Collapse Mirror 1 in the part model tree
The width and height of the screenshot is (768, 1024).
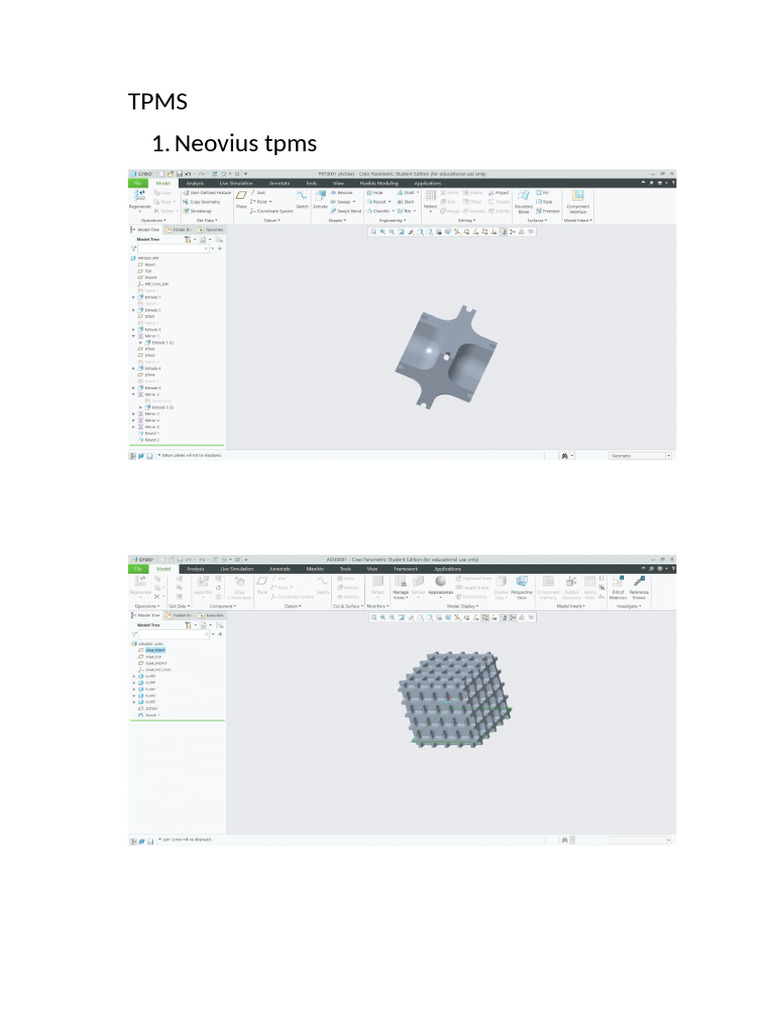pos(134,336)
